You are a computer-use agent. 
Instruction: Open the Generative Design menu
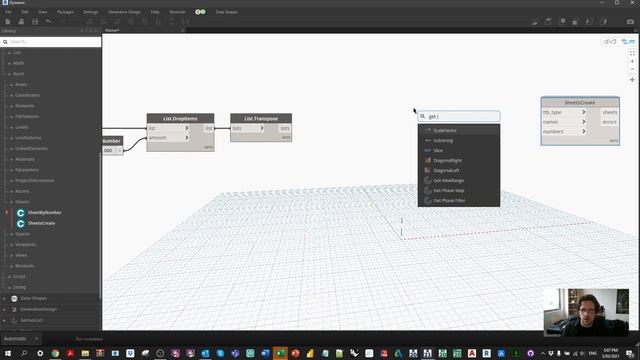(x=124, y=12)
